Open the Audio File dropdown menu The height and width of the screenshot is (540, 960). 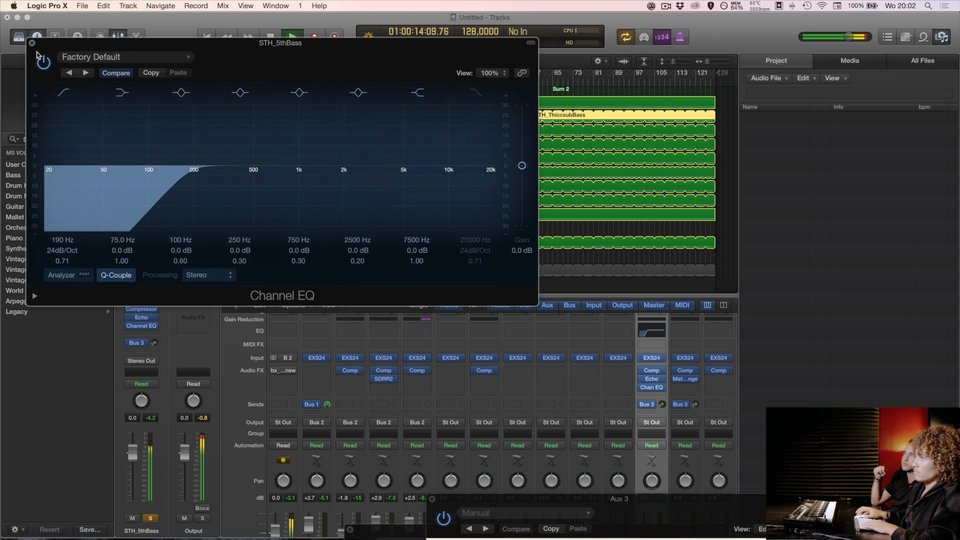(769, 78)
